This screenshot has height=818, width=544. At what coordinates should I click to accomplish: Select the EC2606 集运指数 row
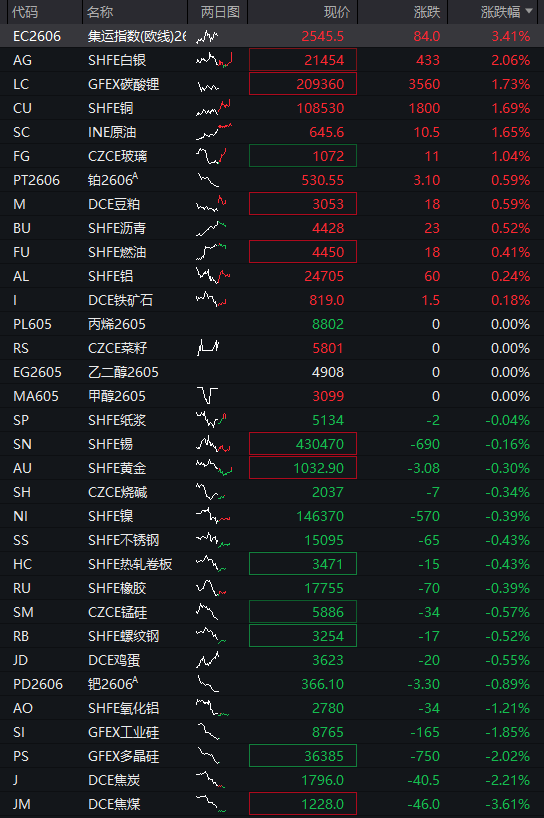click(x=272, y=36)
